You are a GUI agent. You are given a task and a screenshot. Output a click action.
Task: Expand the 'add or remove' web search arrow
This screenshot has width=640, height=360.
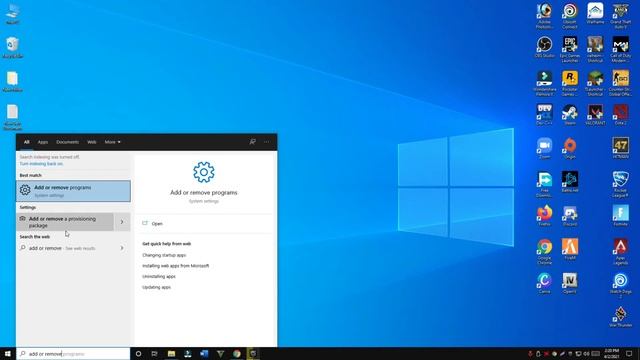122,248
